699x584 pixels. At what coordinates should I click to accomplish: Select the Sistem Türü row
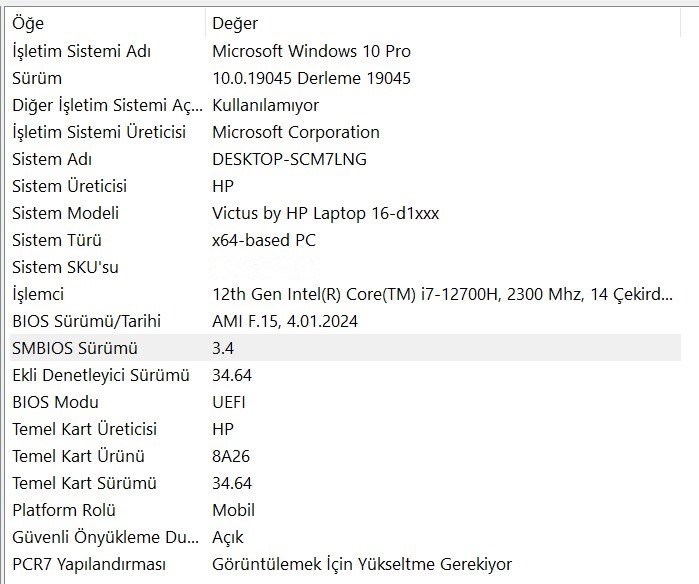57,240
